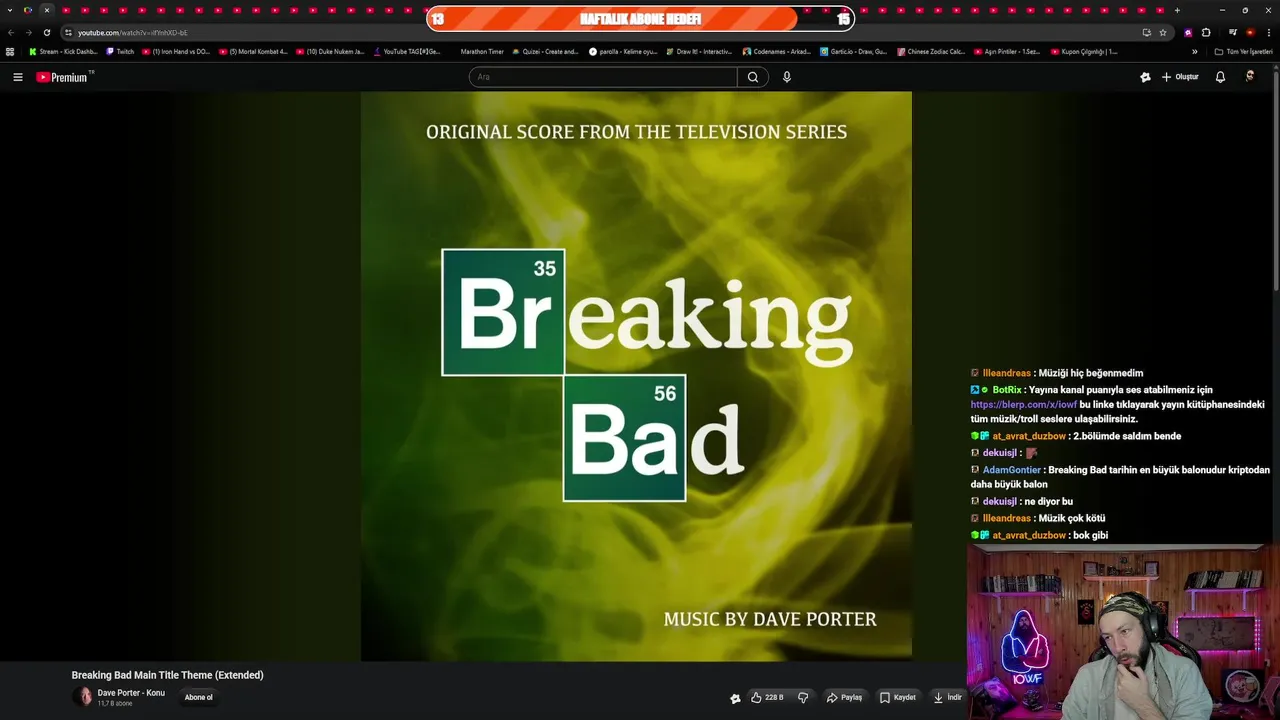The width and height of the screenshot is (1280, 720).
Task: Open the Twitch bookmark
Action: 120,52
